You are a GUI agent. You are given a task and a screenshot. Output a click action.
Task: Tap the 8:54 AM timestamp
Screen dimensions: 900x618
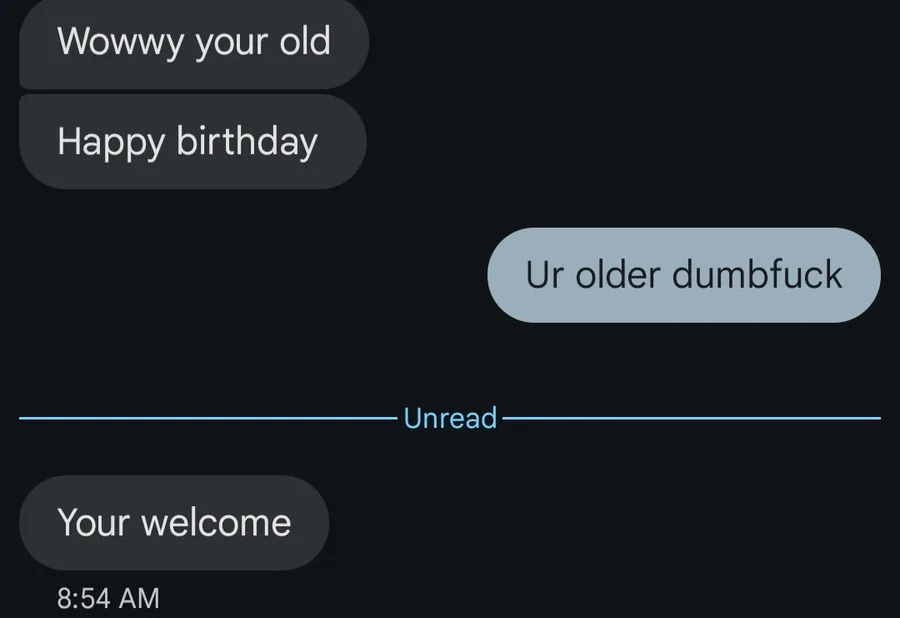[108, 598]
